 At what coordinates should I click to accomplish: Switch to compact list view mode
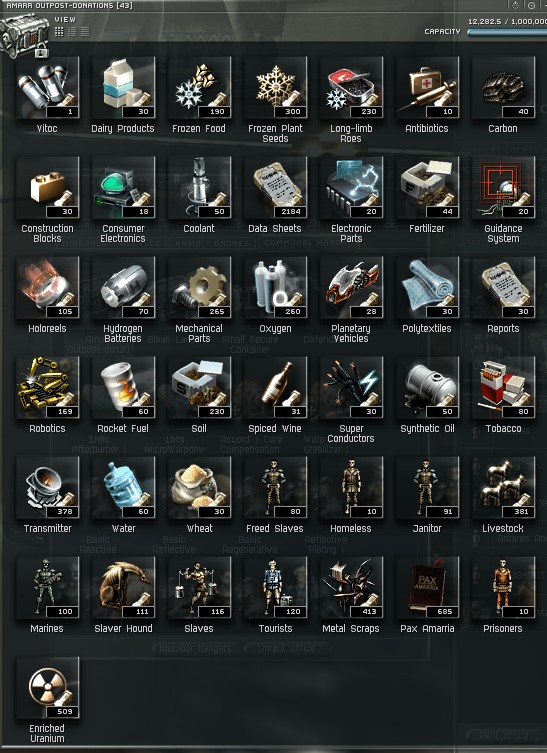pos(85,32)
